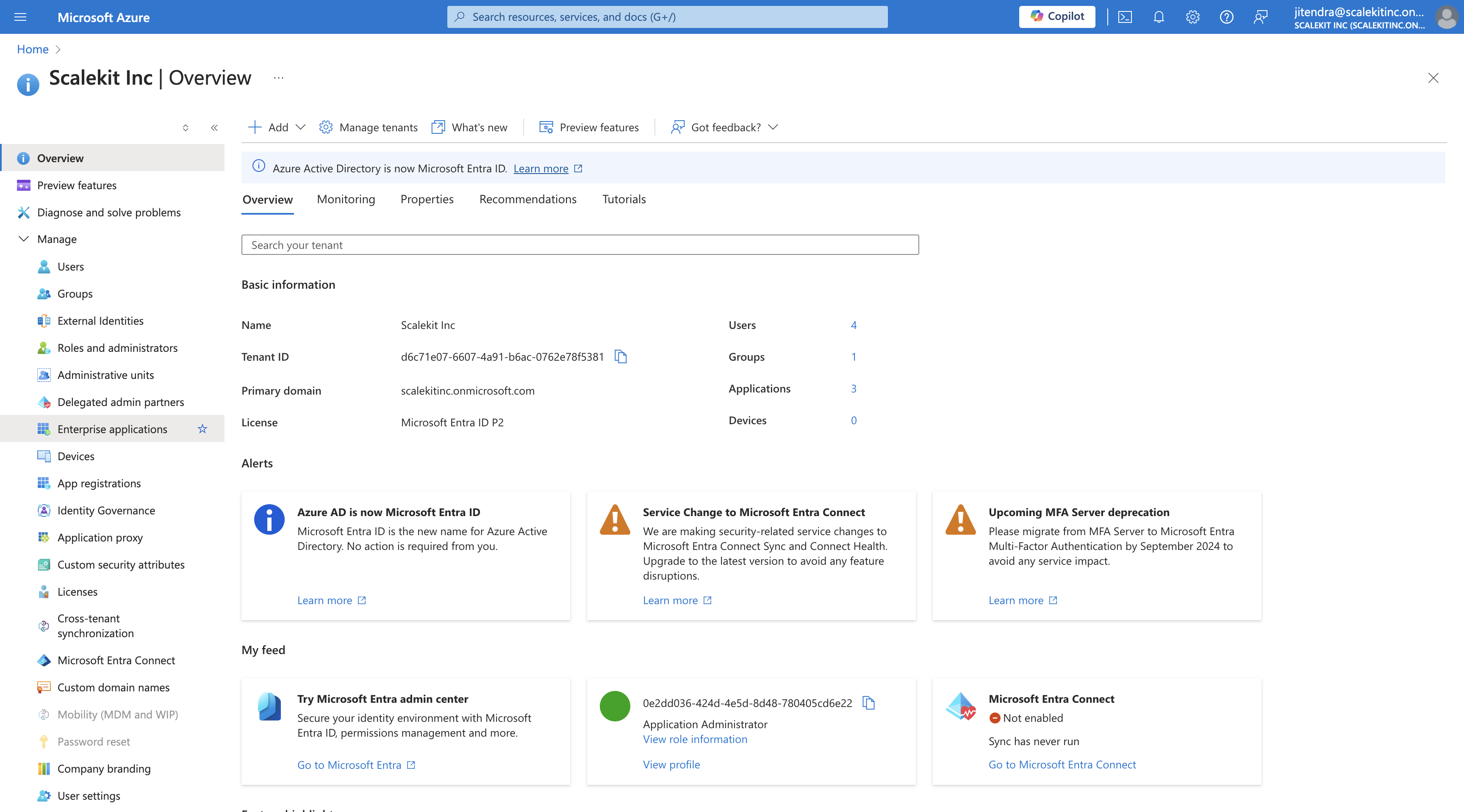Open Enterprise applications
This screenshot has height=812, width=1464.
tap(112, 429)
